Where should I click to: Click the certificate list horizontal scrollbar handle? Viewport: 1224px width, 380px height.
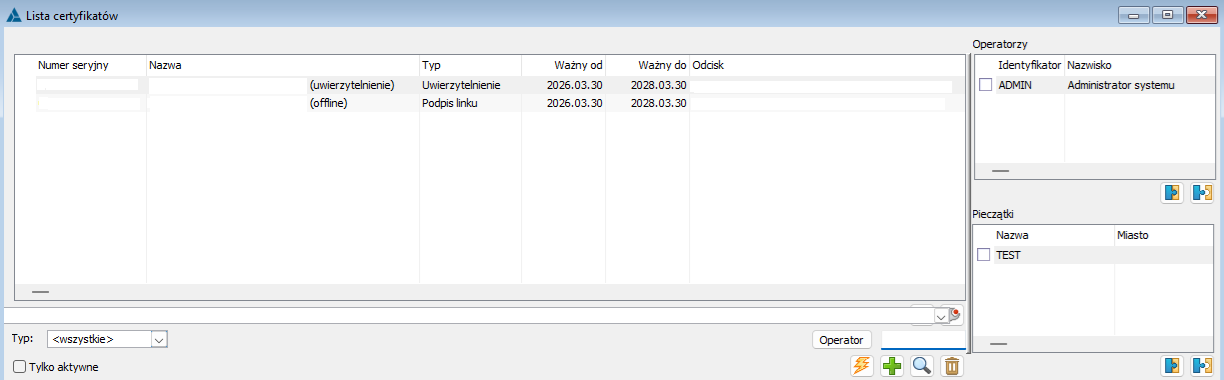coord(41,292)
